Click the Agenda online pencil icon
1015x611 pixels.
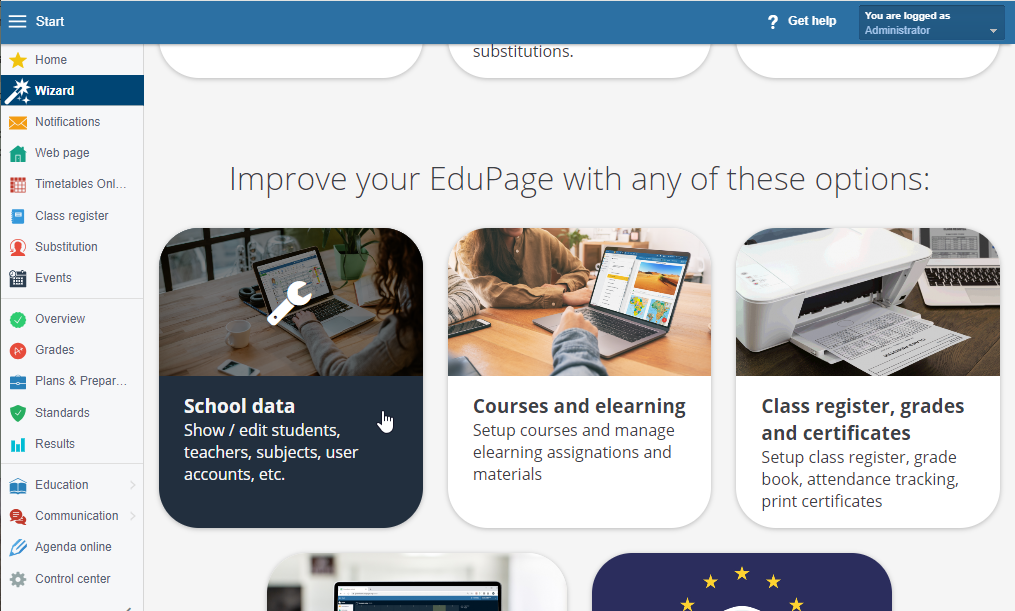18,548
